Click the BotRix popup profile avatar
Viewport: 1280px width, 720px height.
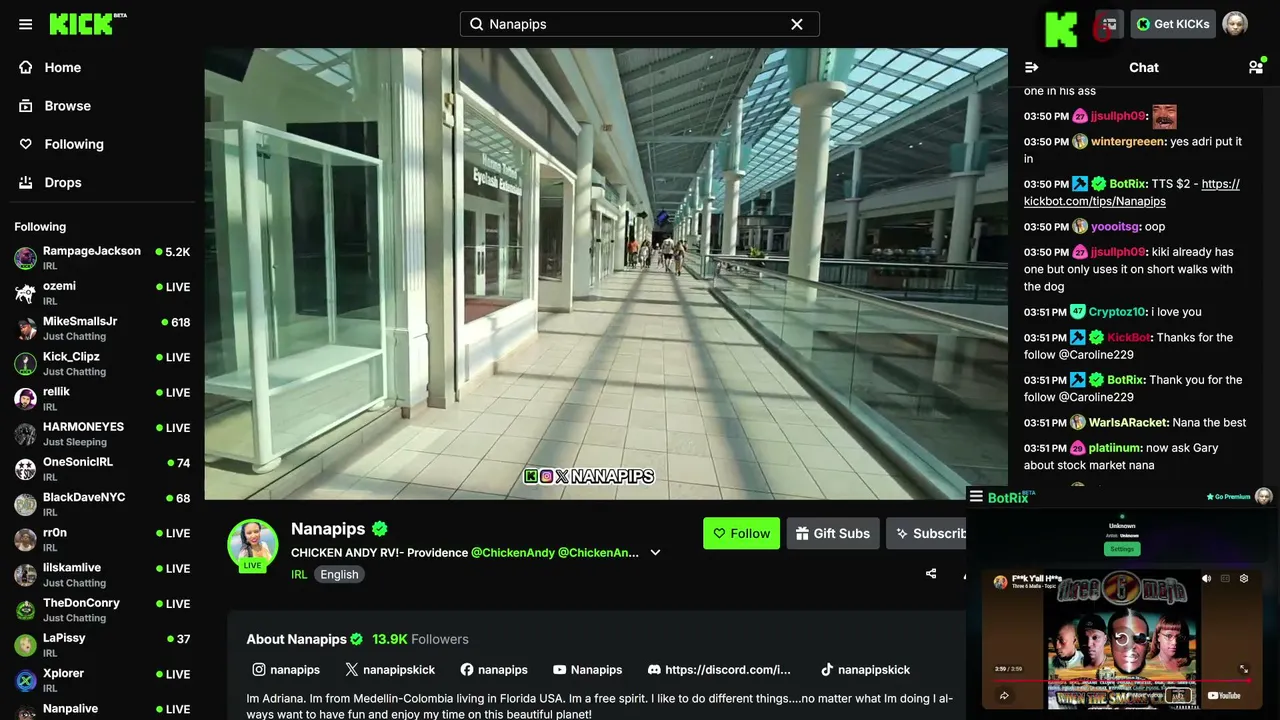coord(1264,497)
